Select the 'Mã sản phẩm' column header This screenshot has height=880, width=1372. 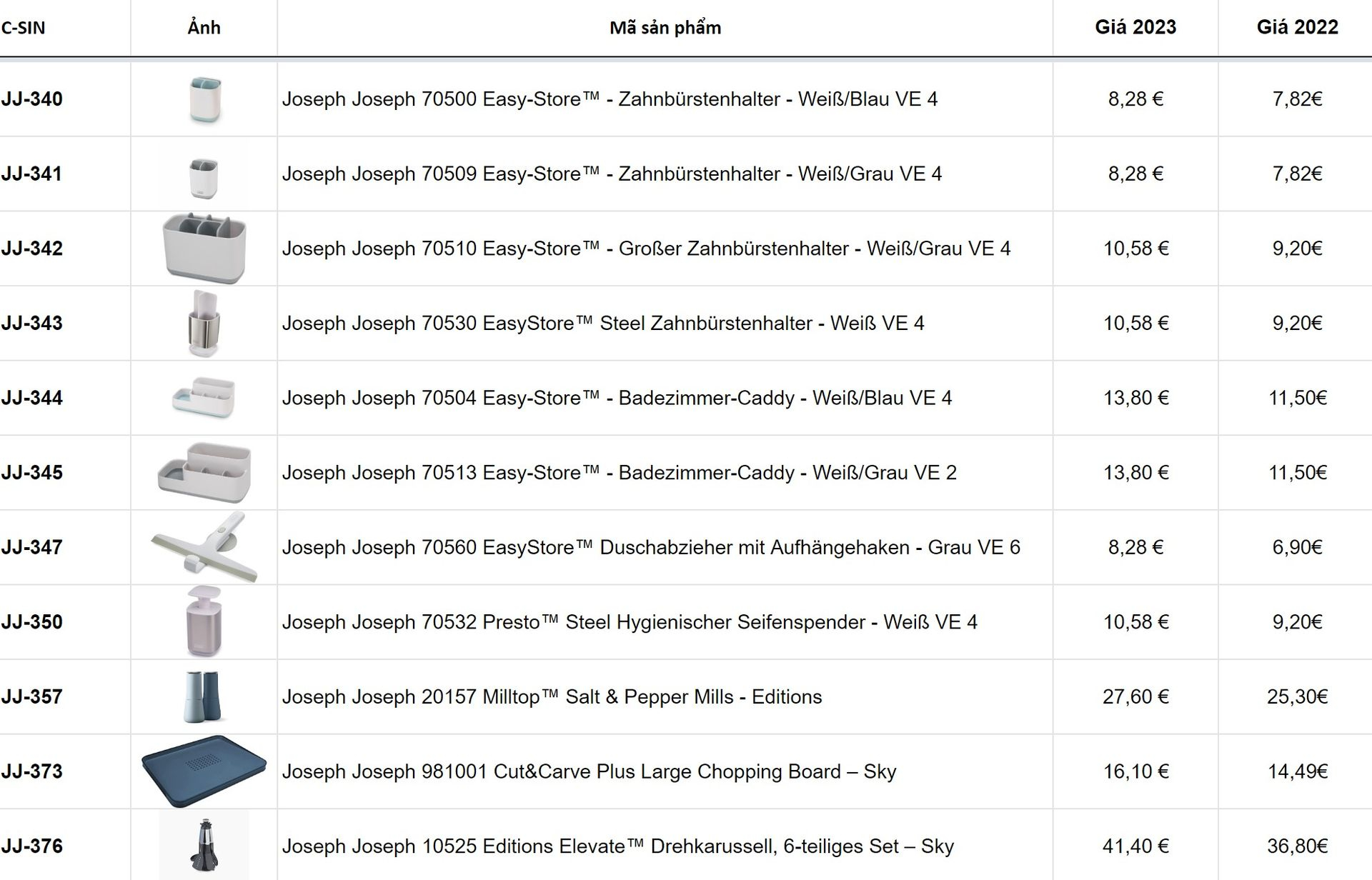click(665, 28)
